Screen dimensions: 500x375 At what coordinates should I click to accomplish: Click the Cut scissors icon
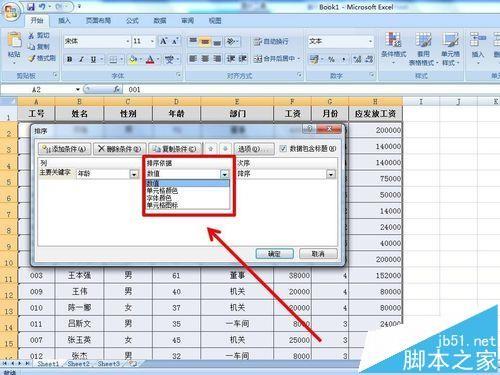tap(32, 35)
